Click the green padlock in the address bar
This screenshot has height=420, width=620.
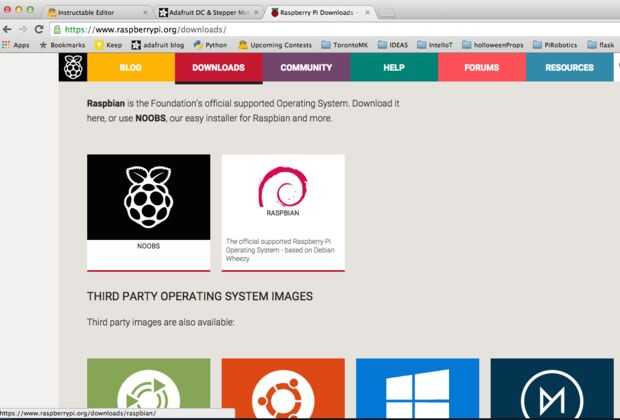[57, 30]
